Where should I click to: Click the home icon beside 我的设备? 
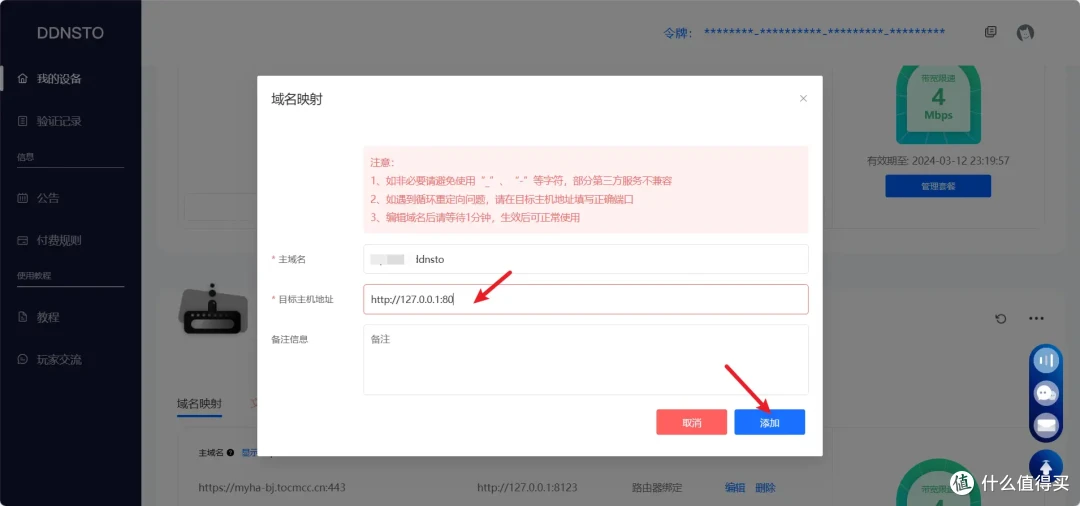coord(23,78)
